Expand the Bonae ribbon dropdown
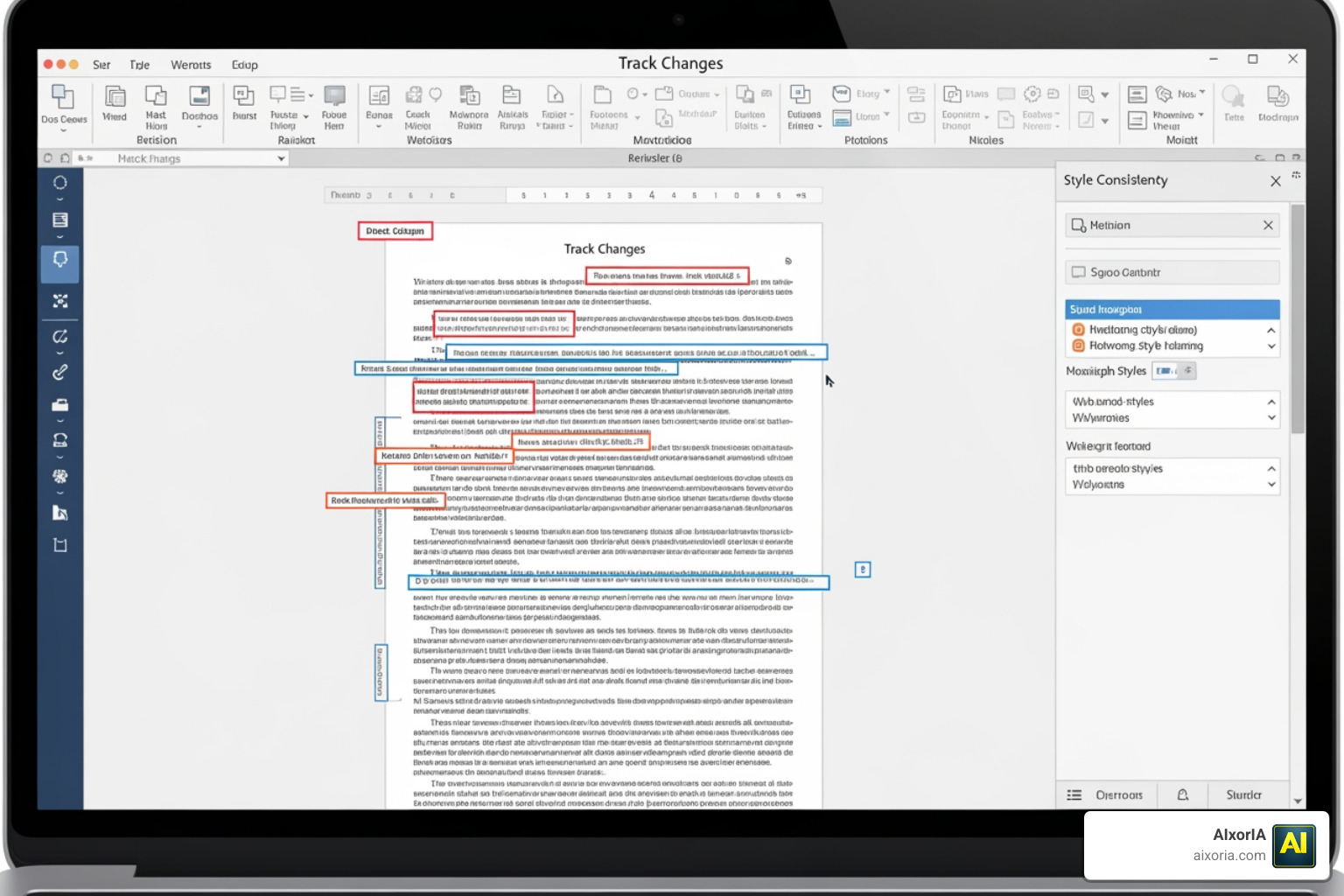The width and height of the screenshot is (1344, 896). pos(379,127)
